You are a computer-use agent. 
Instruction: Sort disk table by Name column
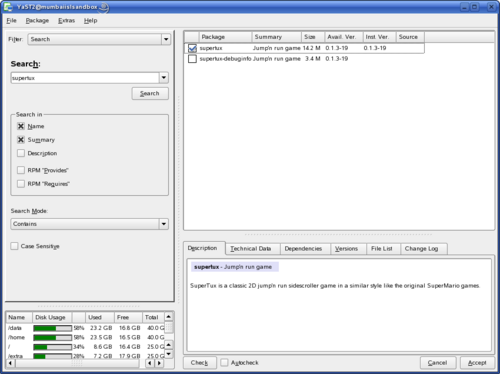19,318
